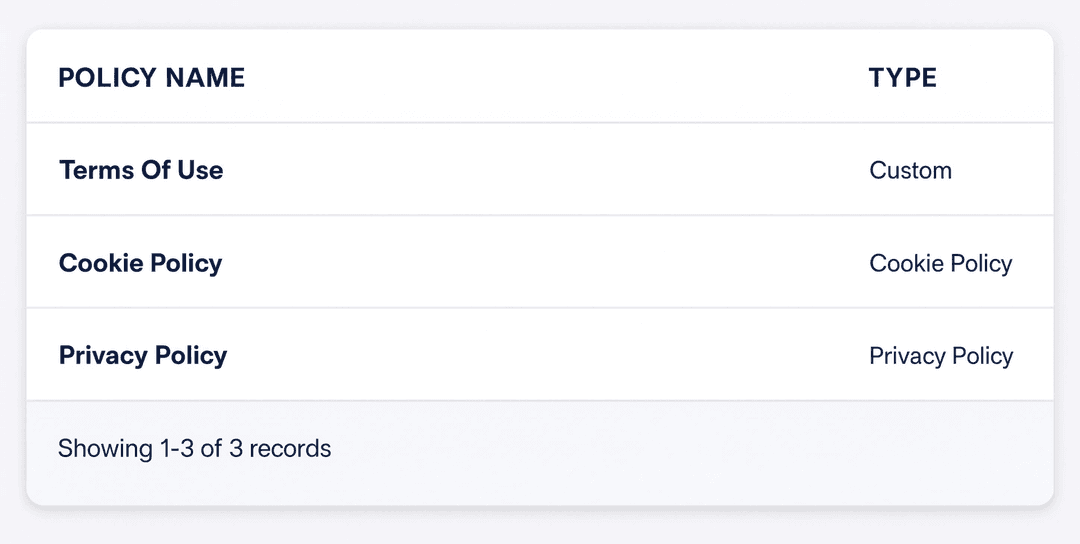The image size is (1080, 544).
Task: Sort by the TYPE column header
Action: pyautogui.click(x=902, y=78)
